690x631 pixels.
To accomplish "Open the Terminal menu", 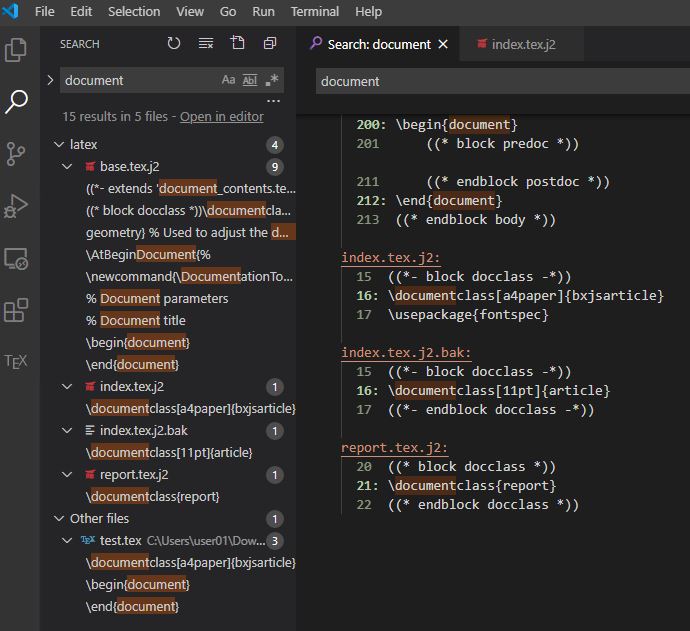I will click(315, 11).
